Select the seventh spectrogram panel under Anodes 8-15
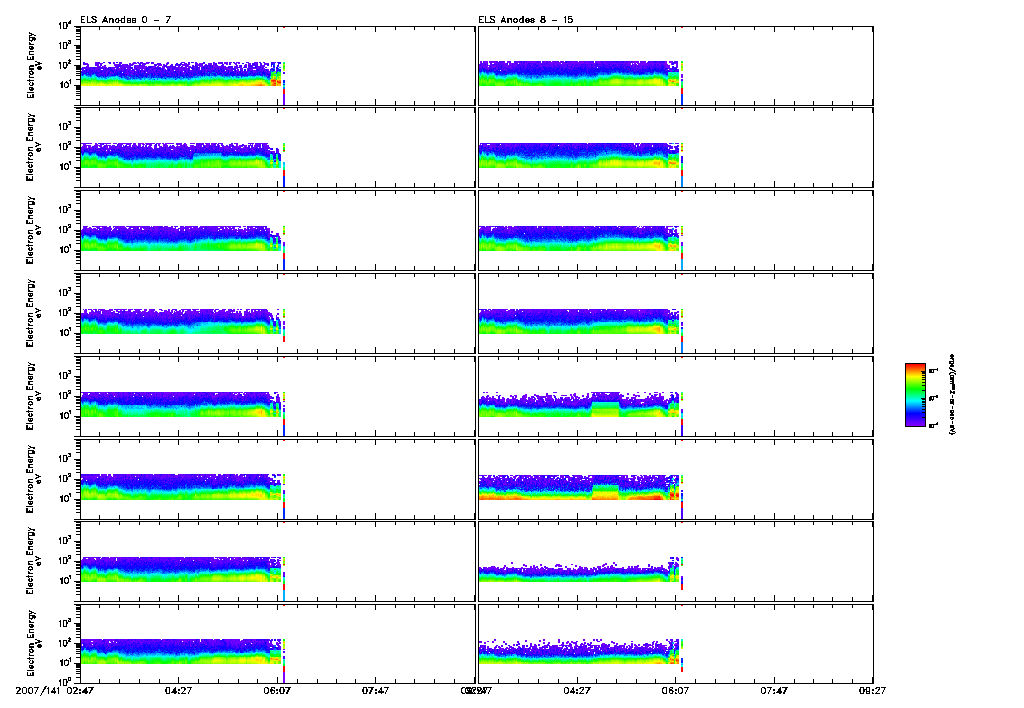The height and width of the screenshot is (708, 1024). (675, 562)
